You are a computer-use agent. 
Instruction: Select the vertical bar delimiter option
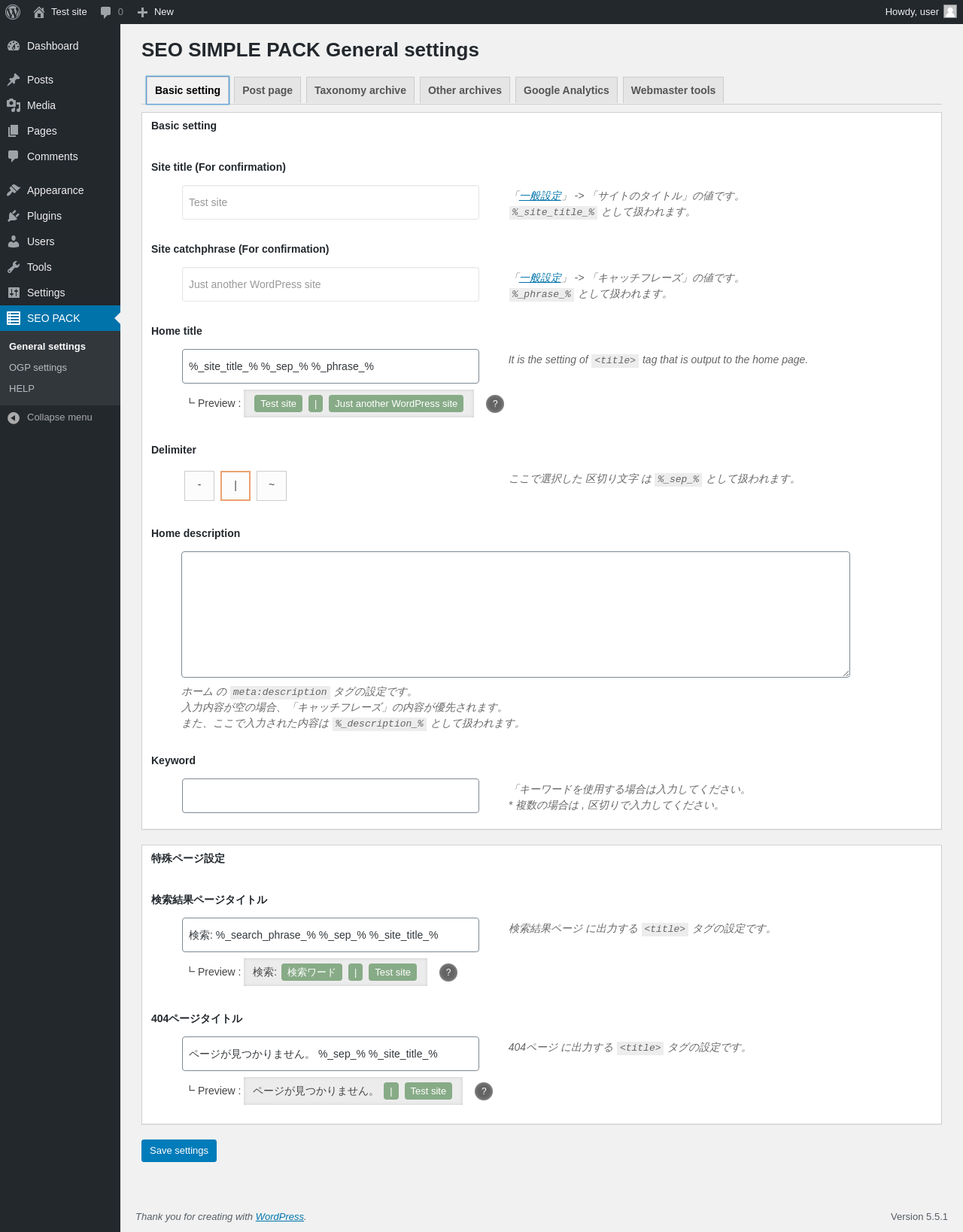tap(235, 486)
